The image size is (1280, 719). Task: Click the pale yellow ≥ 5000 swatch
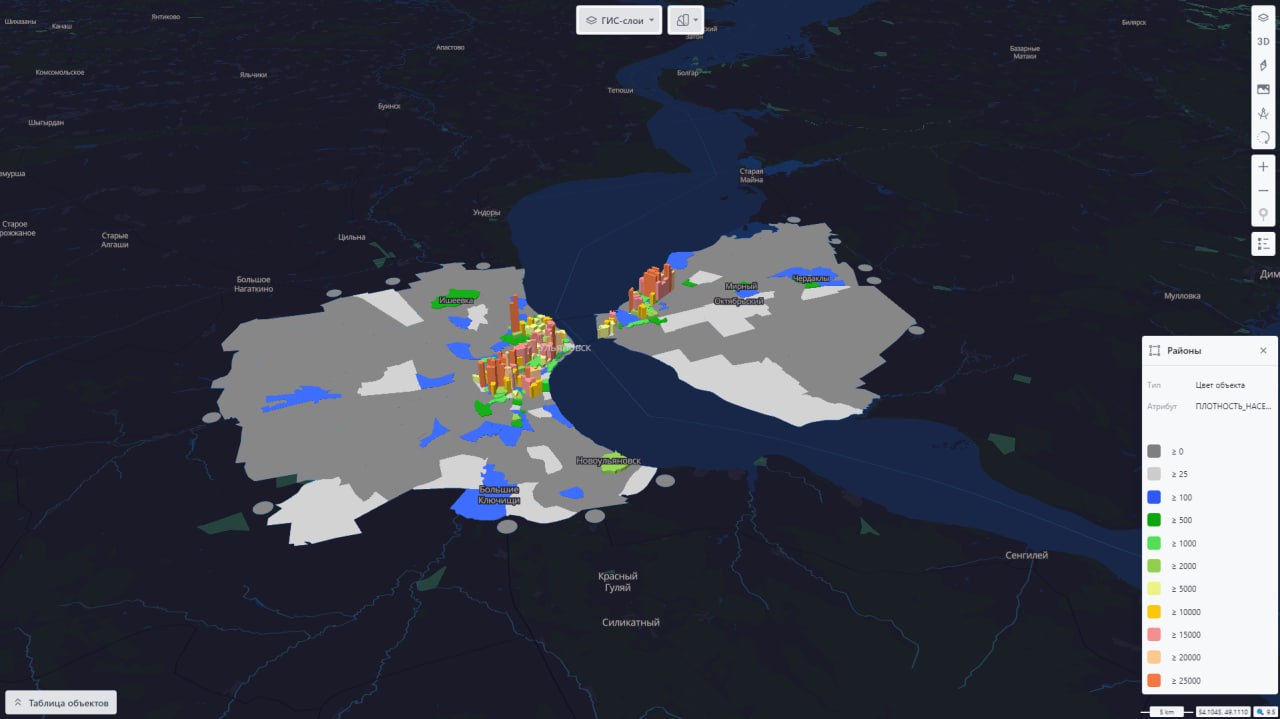pyautogui.click(x=1154, y=589)
